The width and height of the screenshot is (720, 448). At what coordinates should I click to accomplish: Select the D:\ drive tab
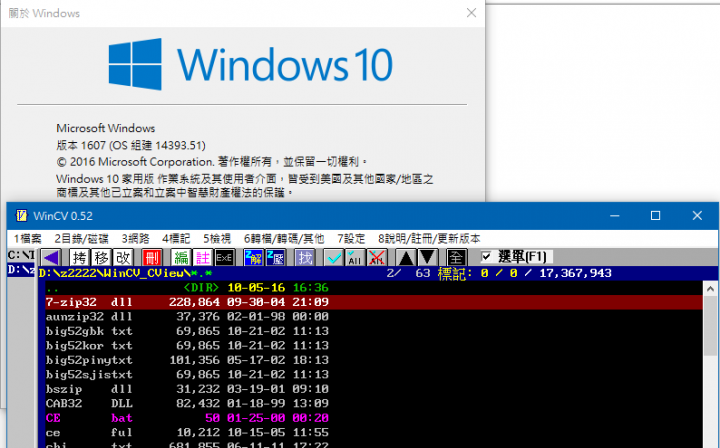(21, 269)
